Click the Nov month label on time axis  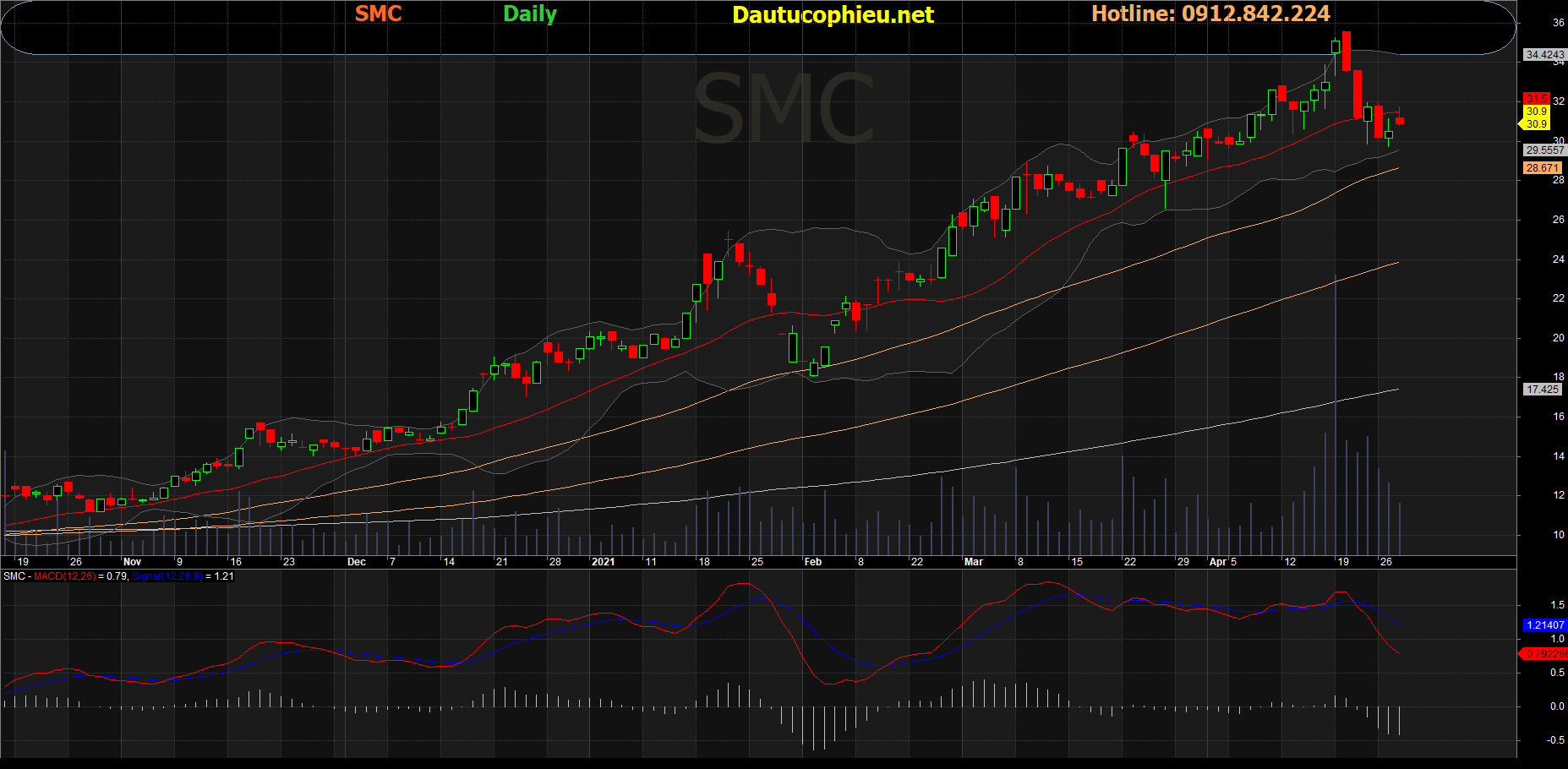point(132,562)
